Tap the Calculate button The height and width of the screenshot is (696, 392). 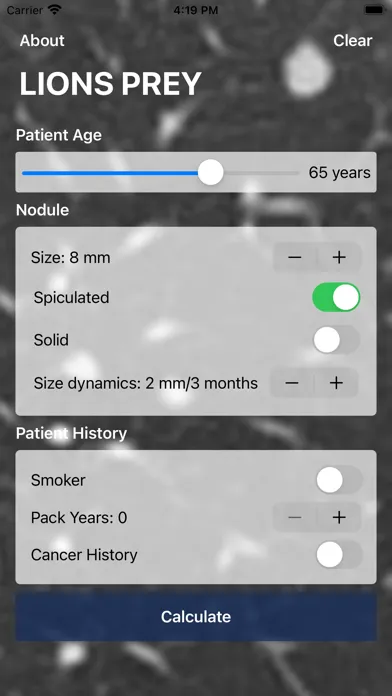[196, 617]
